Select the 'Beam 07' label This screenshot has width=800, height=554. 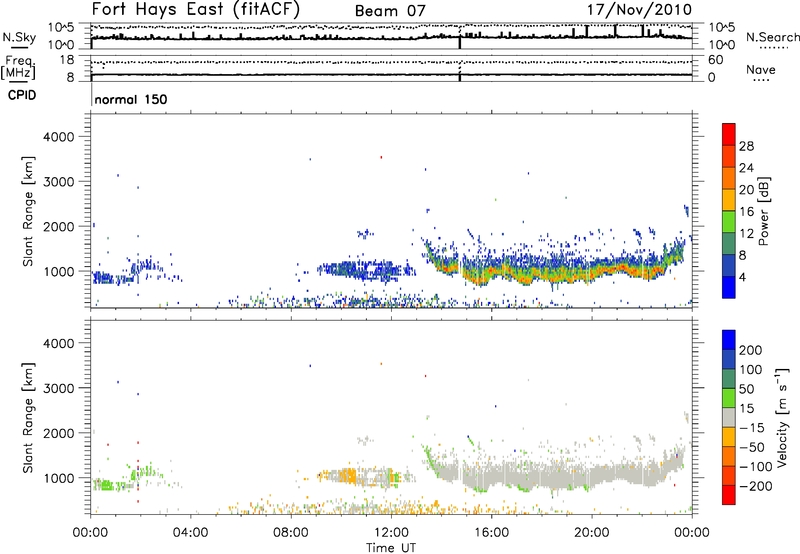[x=390, y=11]
